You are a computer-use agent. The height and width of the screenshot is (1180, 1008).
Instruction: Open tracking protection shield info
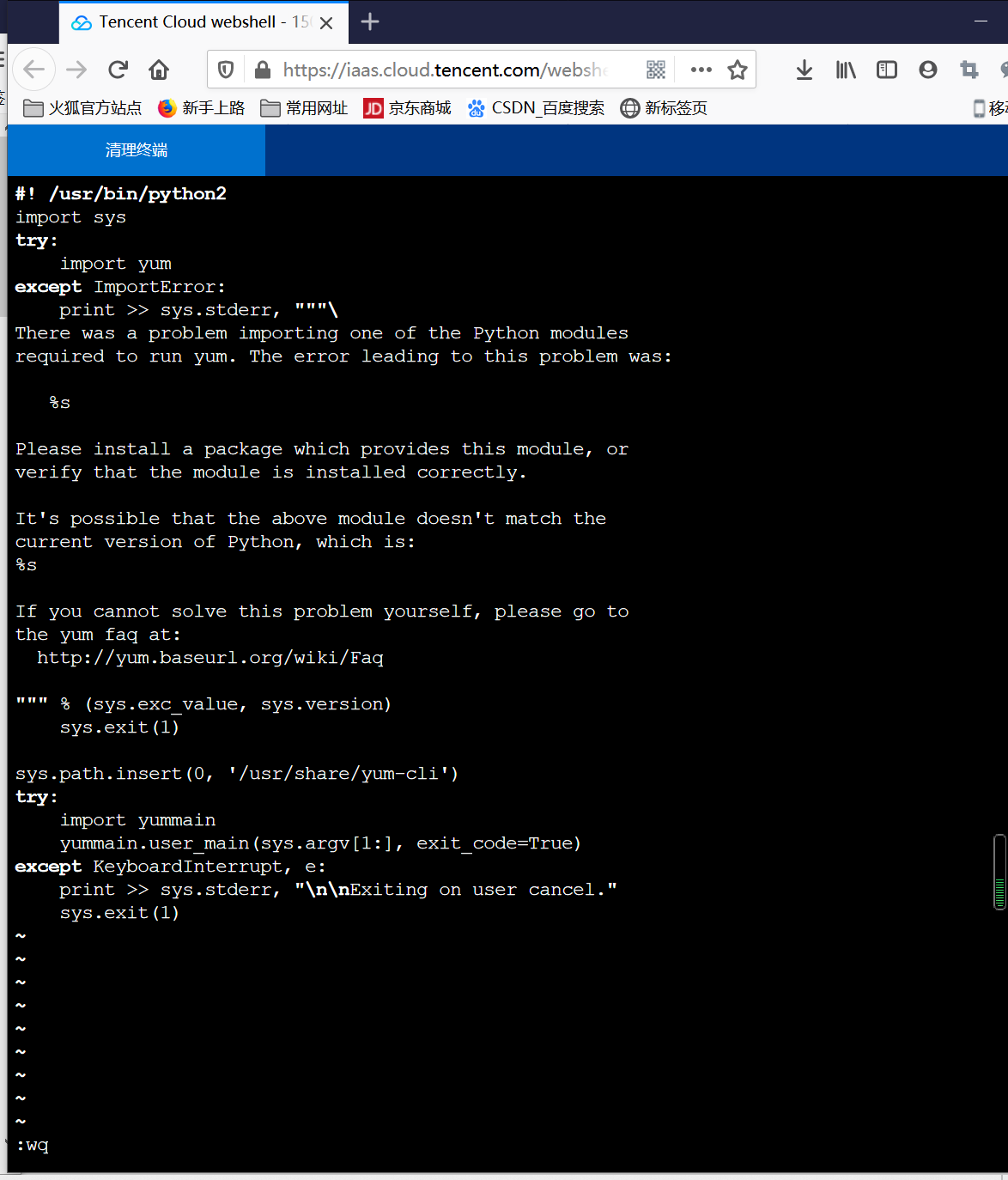point(226,70)
